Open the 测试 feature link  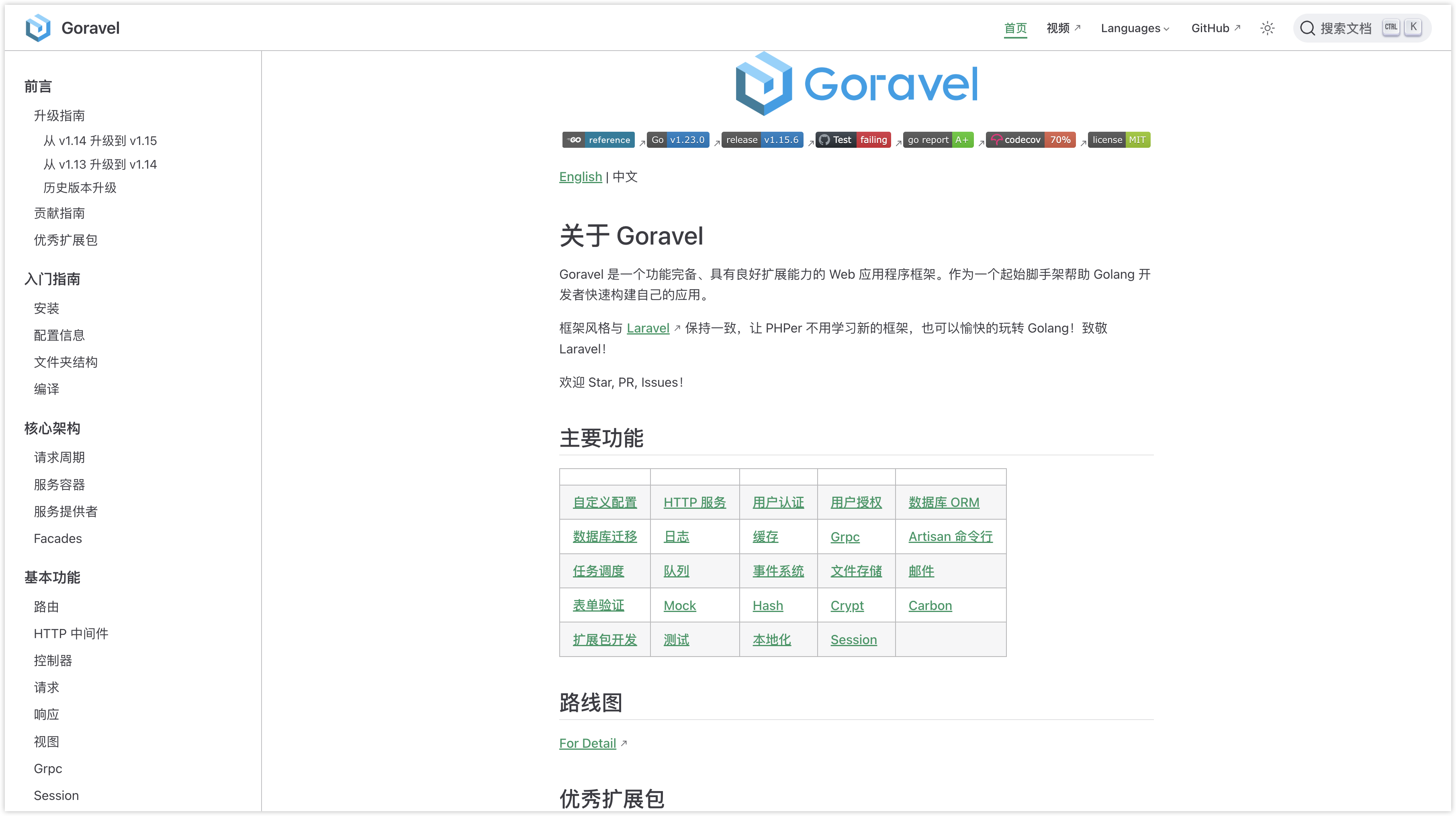pyautogui.click(x=676, y=640)
